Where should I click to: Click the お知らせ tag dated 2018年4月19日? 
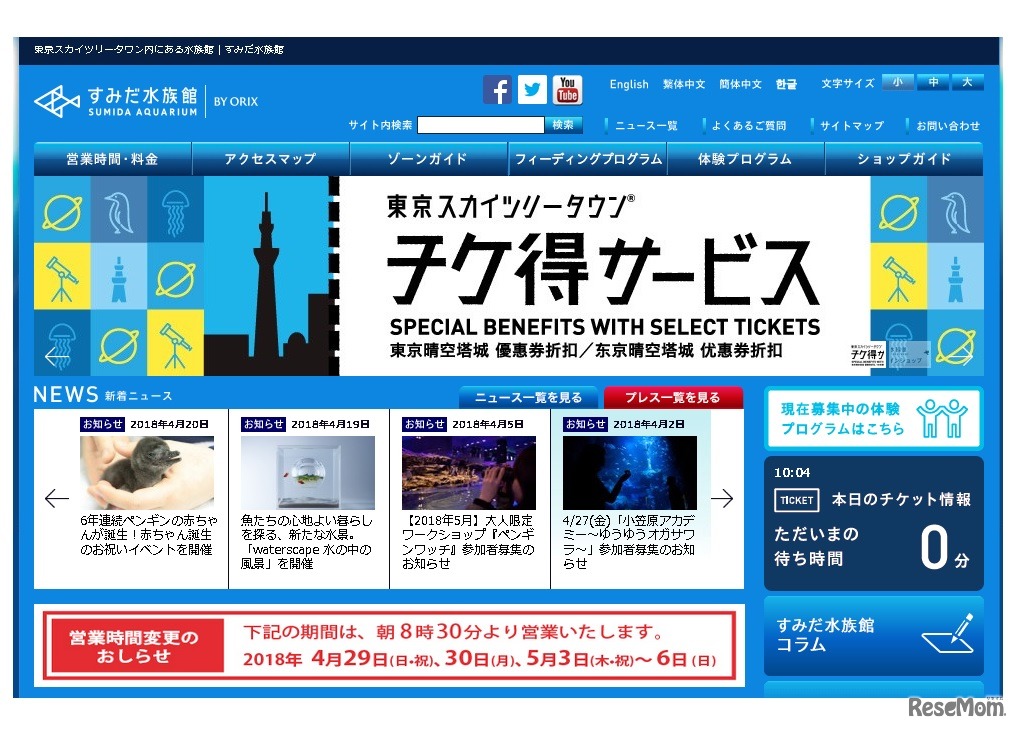click(x=264, y=424)
